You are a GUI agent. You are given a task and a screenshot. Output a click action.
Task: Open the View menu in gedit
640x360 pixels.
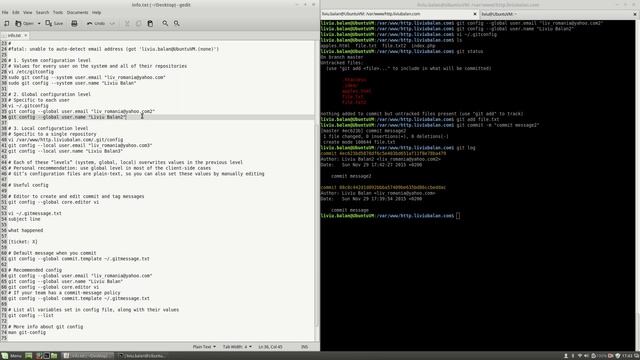click(27, 13)
